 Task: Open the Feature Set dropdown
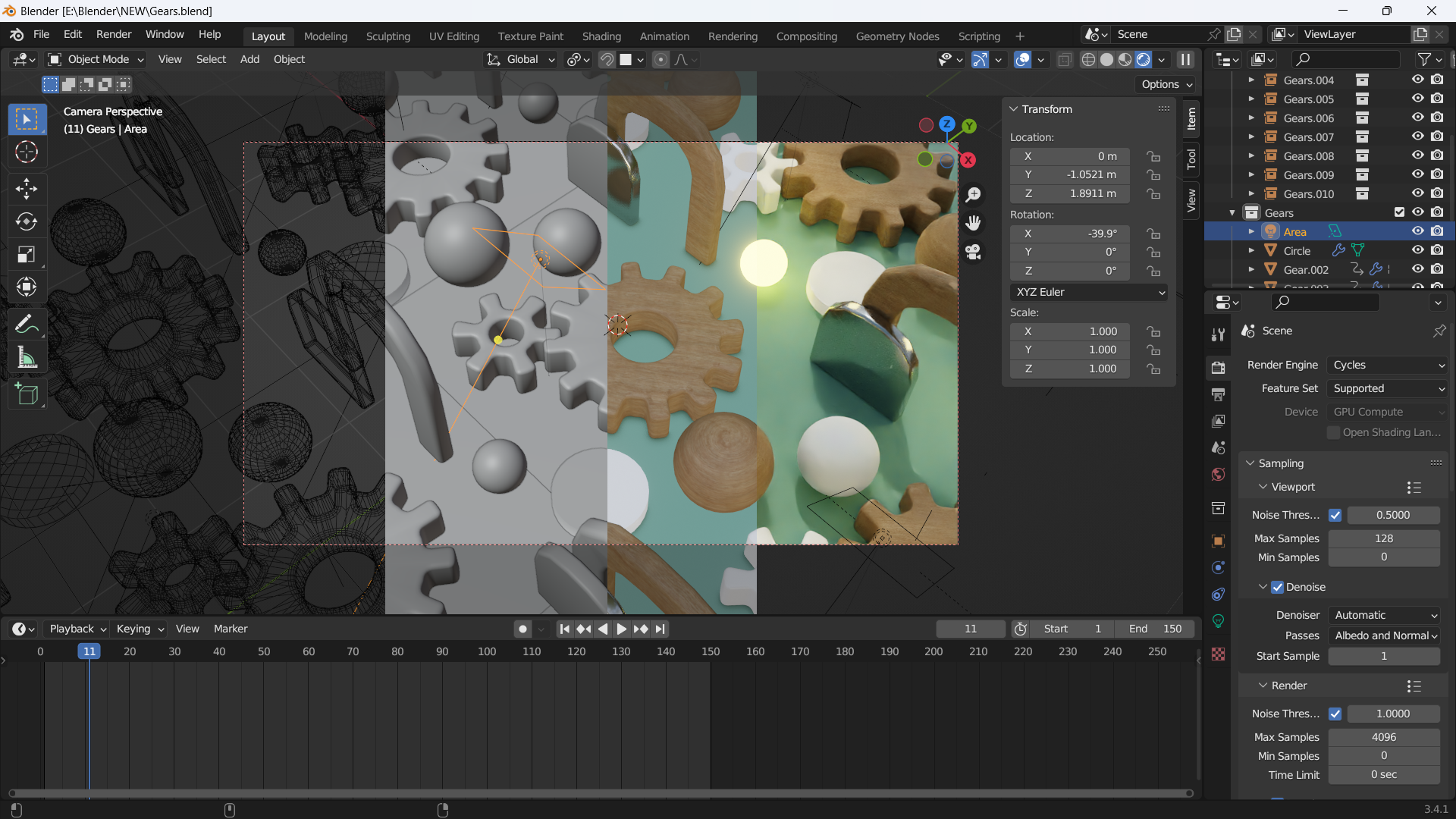[1387, 388]
